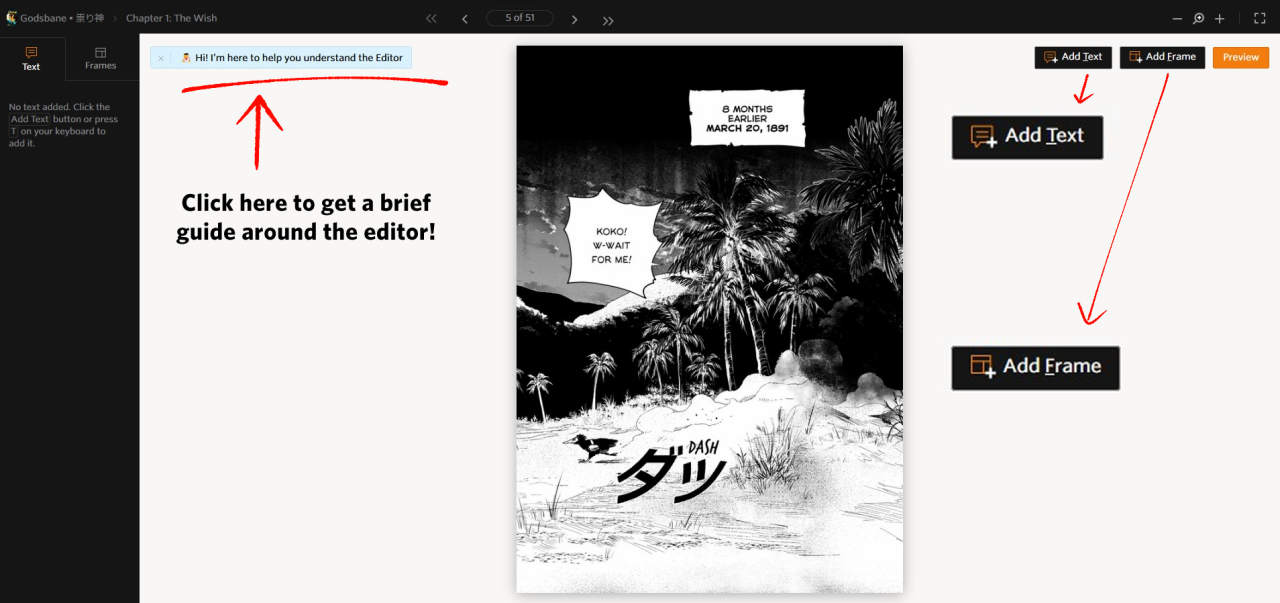Open the 'Hi! I'm here to help' guide banner
The width and height of the screenshot is (1280, 603).
point(291,58)
